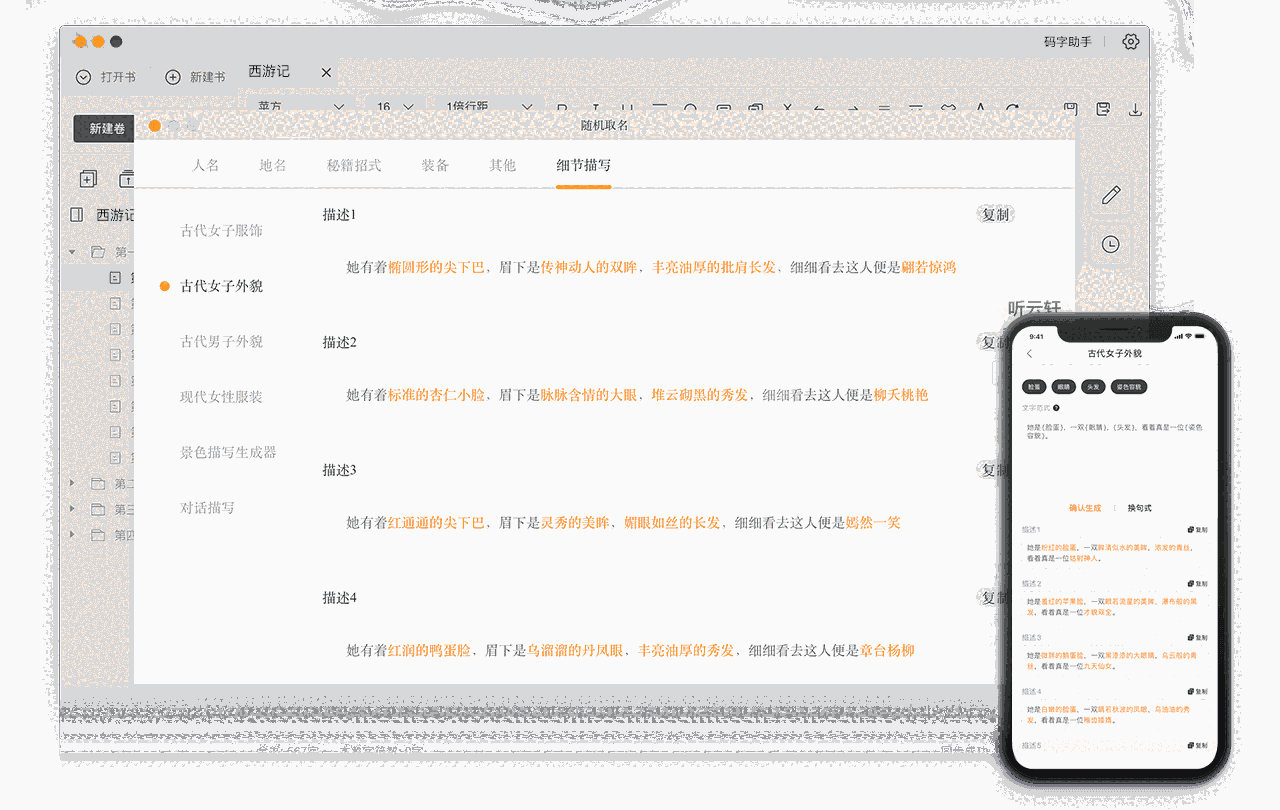The image size is (1280, 810).
Task: Switch to the 人名 tab
Action: pyautogui.click(x=206, y=165)
